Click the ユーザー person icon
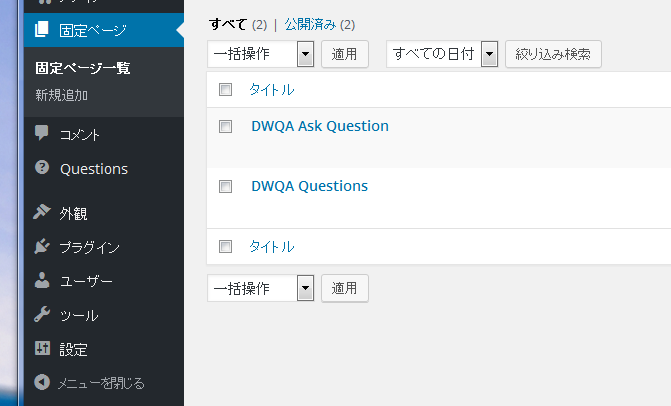Image resolution: width=671 pixels, height=406 pixels. [42, 280]
